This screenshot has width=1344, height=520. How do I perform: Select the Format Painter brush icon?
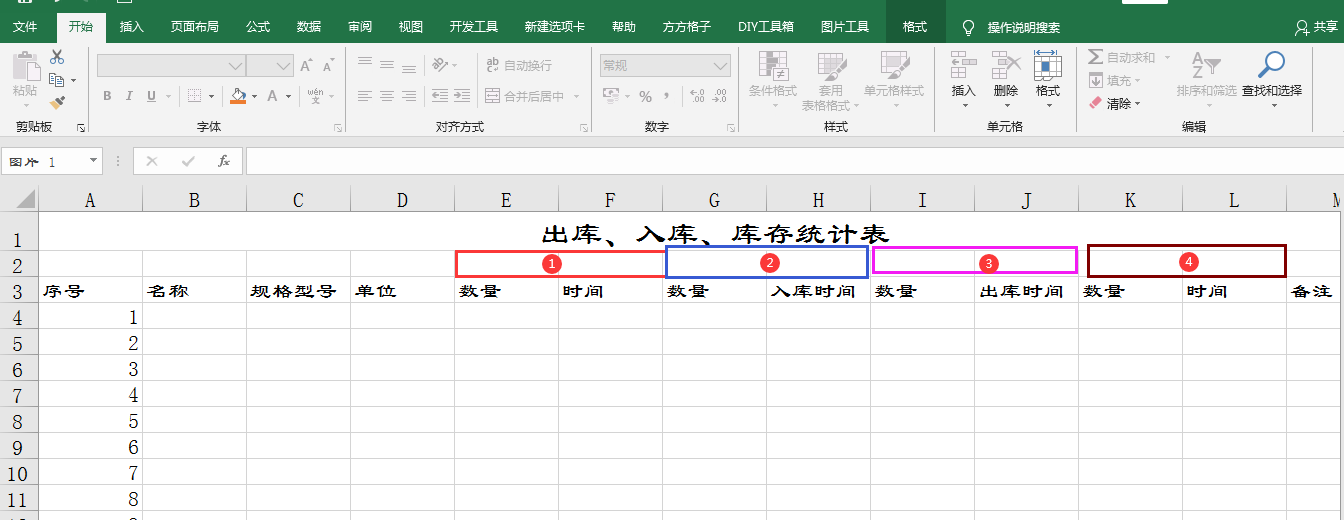tap(57, 101)
